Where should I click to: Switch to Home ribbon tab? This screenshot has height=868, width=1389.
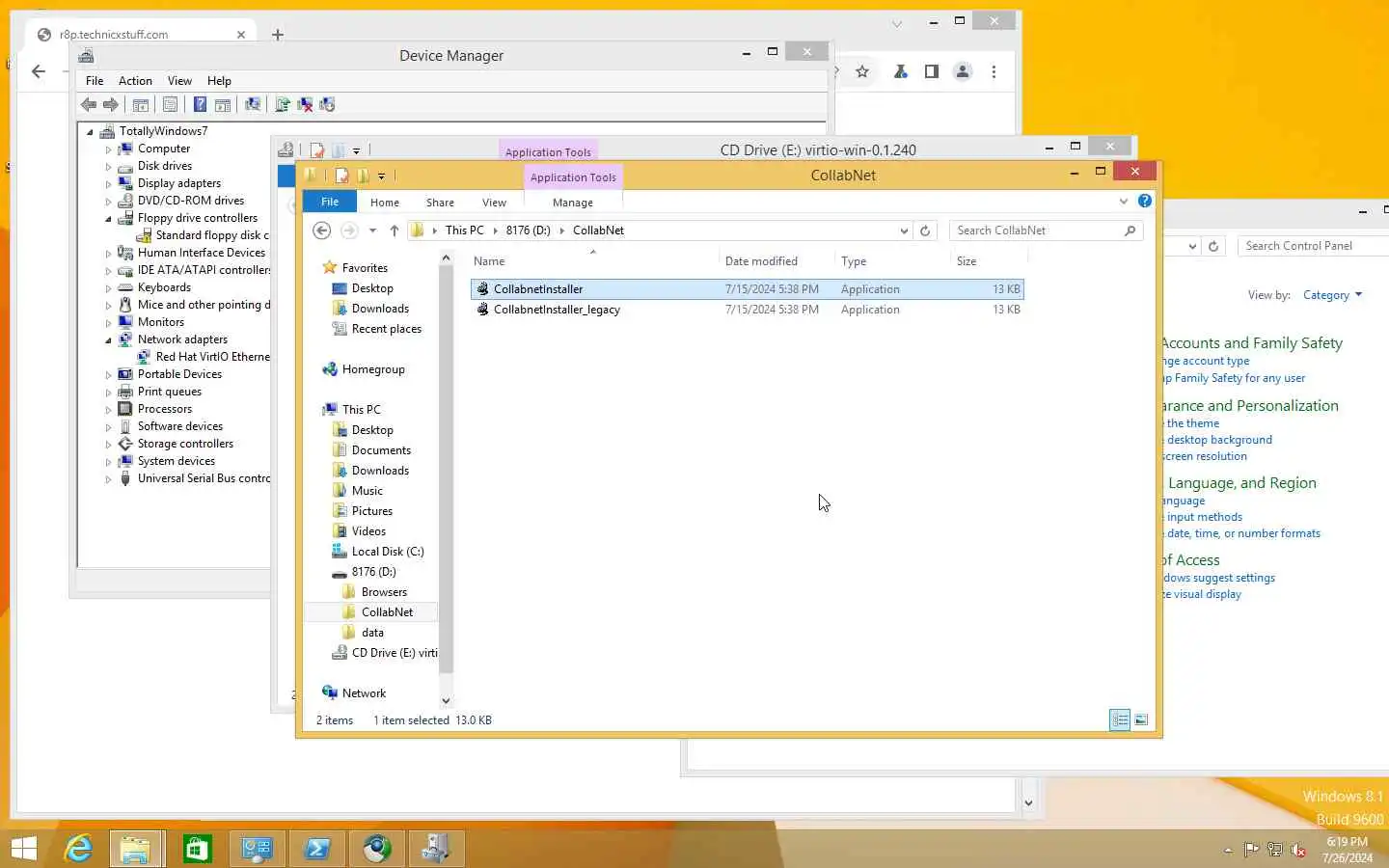tap(385, 203)
